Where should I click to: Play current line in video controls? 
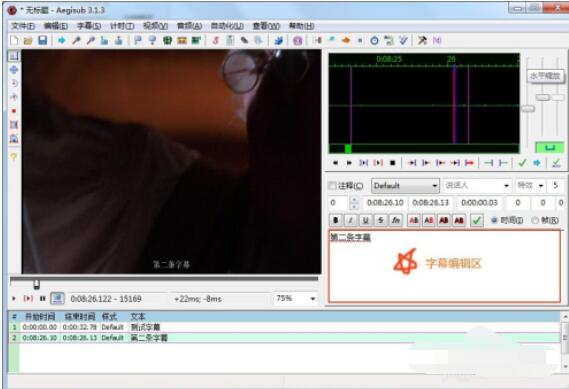(28, 299)
